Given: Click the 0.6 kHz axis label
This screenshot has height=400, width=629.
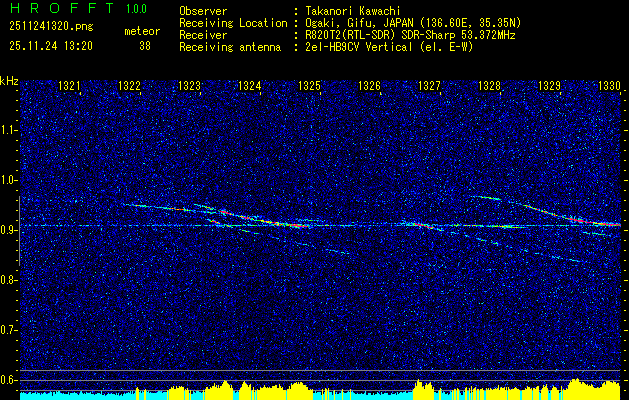Looking at the screenshot, I should (x=7, y=380).
